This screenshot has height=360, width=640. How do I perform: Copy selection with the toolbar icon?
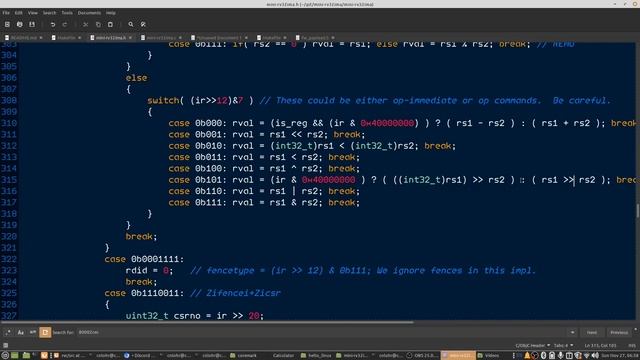pyautogui.click(x=98, y=24)
